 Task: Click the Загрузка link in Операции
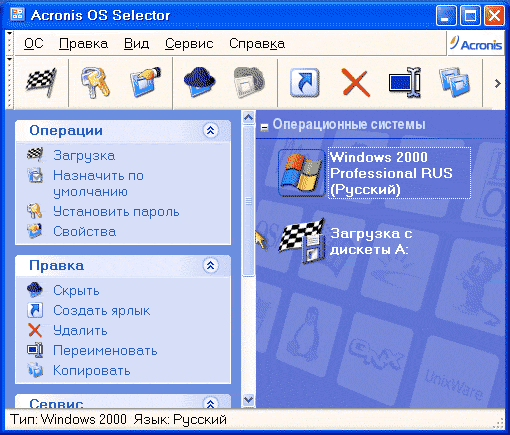(x=84, y=156)
